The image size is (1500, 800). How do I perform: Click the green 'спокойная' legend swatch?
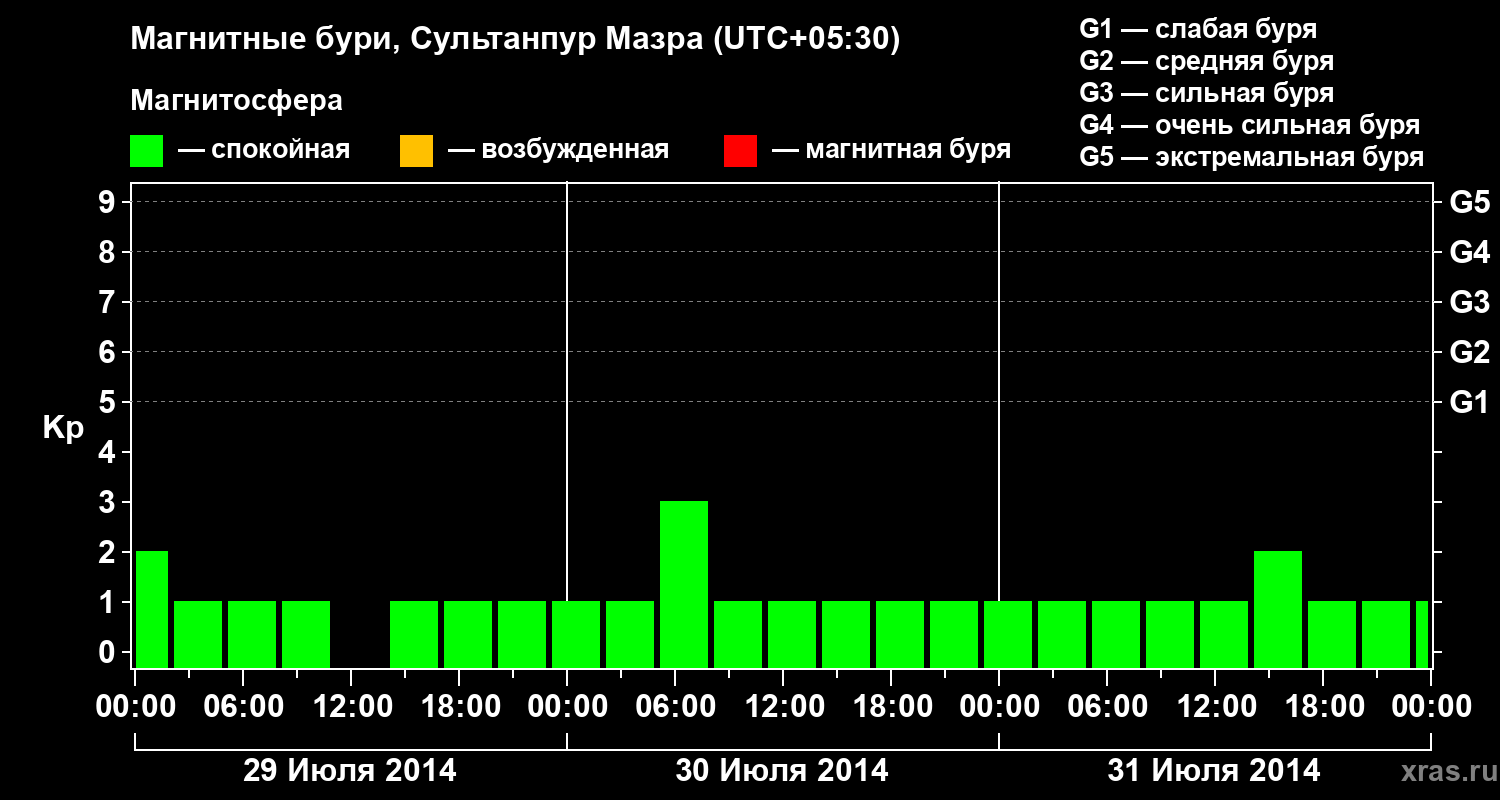147,151
